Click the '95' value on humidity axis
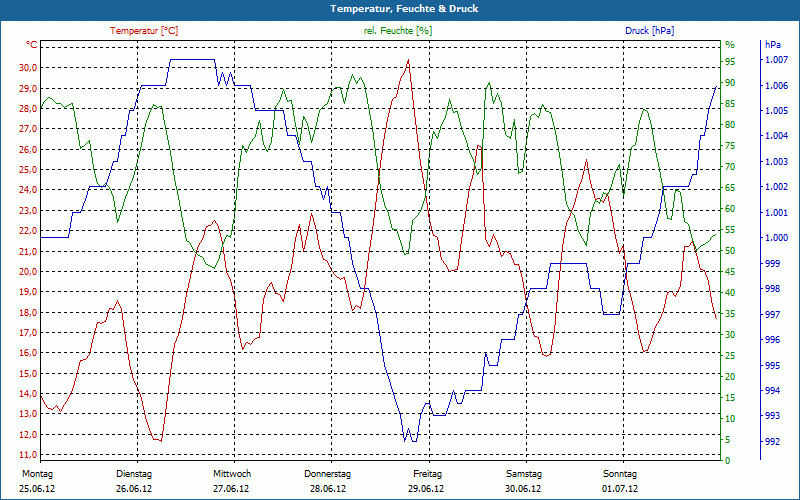Viewport: 800px width, 500px height. pos(730,62)
